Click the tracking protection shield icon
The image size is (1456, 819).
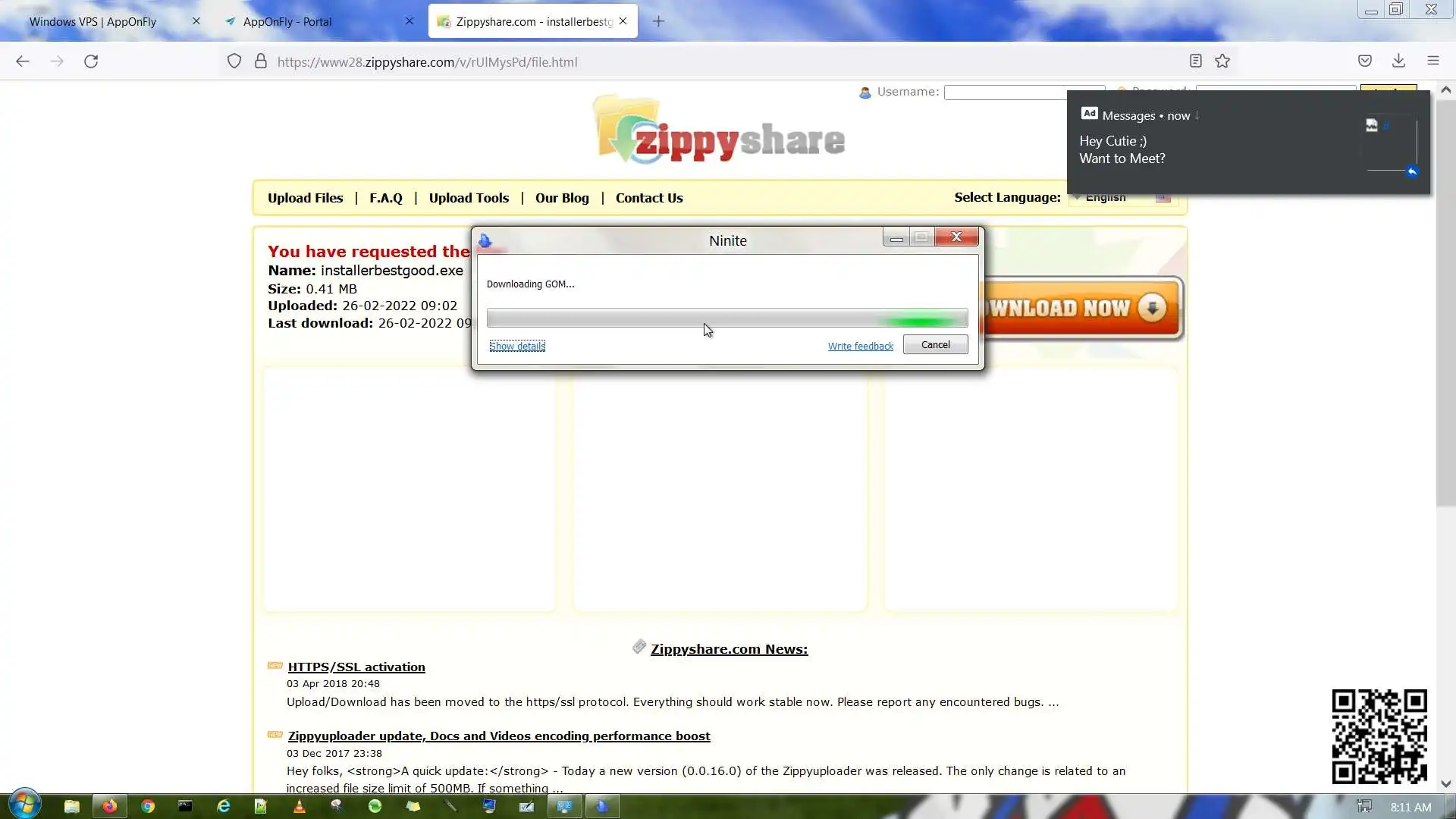point(234,61)
